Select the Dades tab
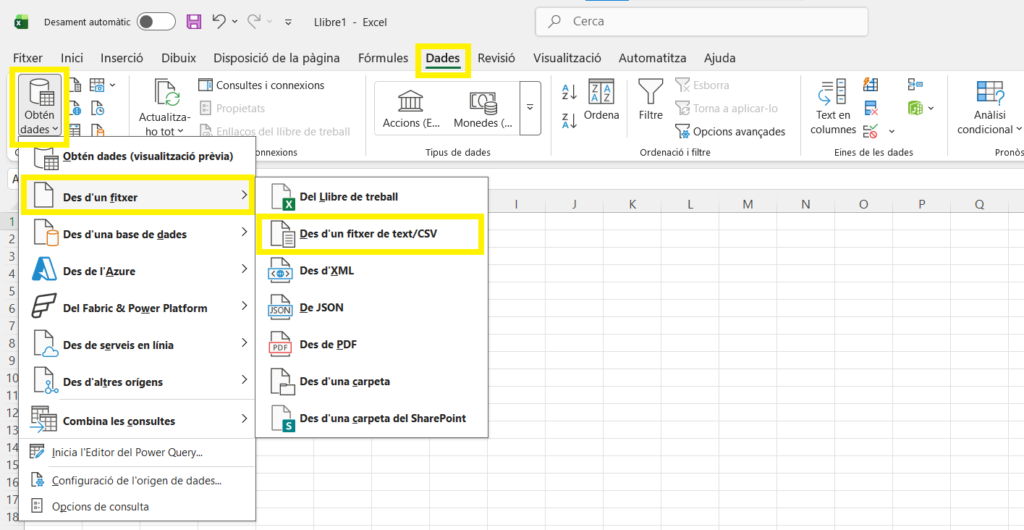This screenshot has height=530, width=1024. coord(443,58)
